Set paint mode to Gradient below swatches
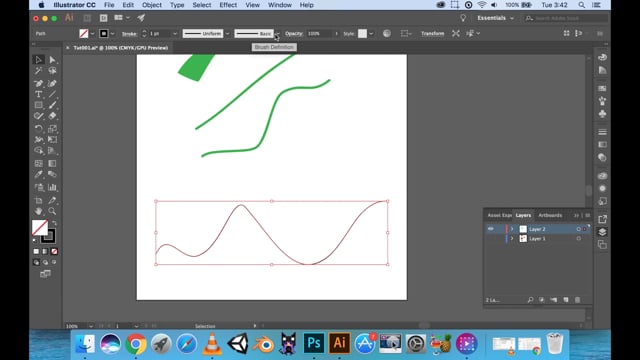The height and width of the screenshot is (360, 640). (45, 251)
